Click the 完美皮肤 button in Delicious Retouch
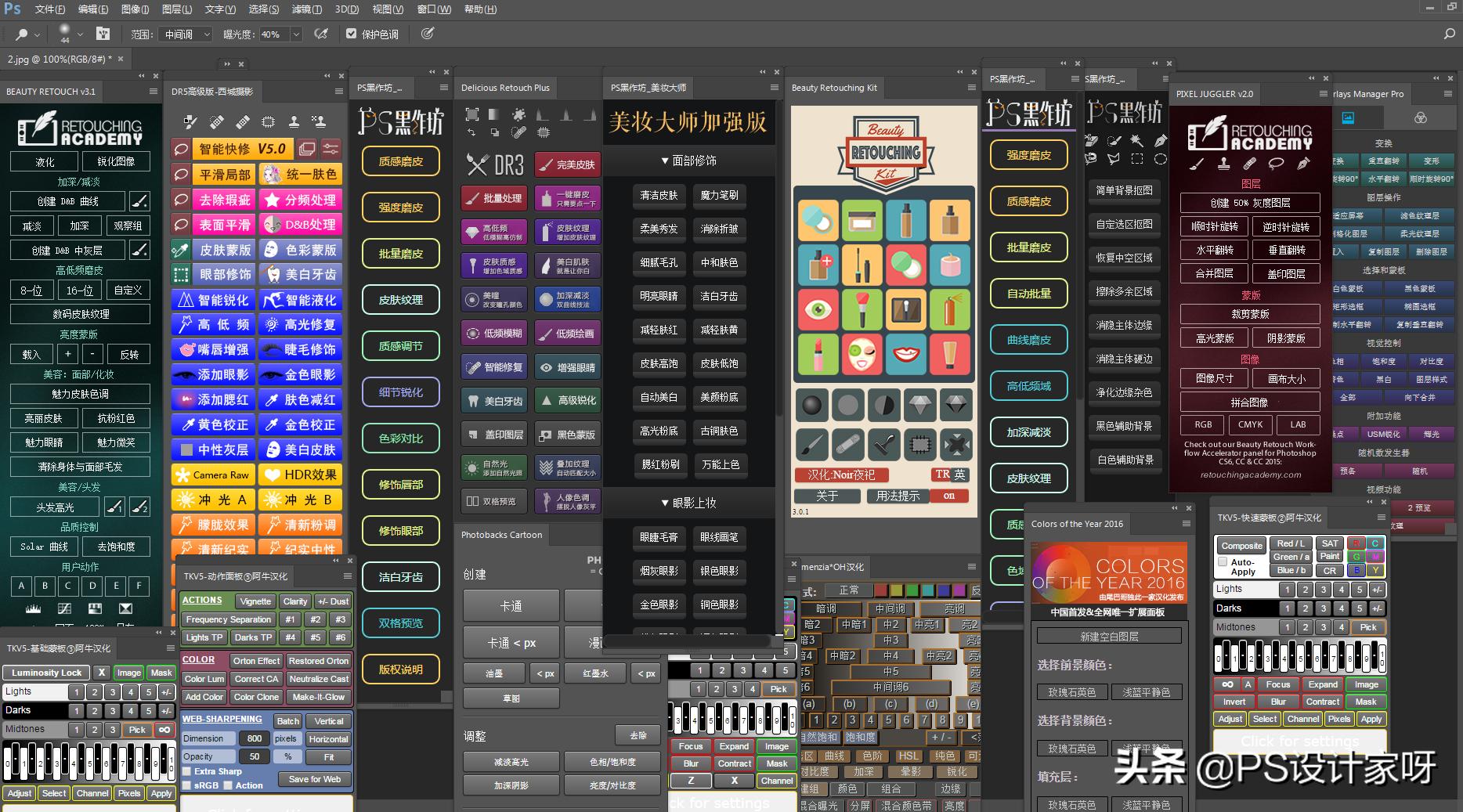Viewport: 1463px width, 812px height. pyautogui.click(x=568, y=164)
